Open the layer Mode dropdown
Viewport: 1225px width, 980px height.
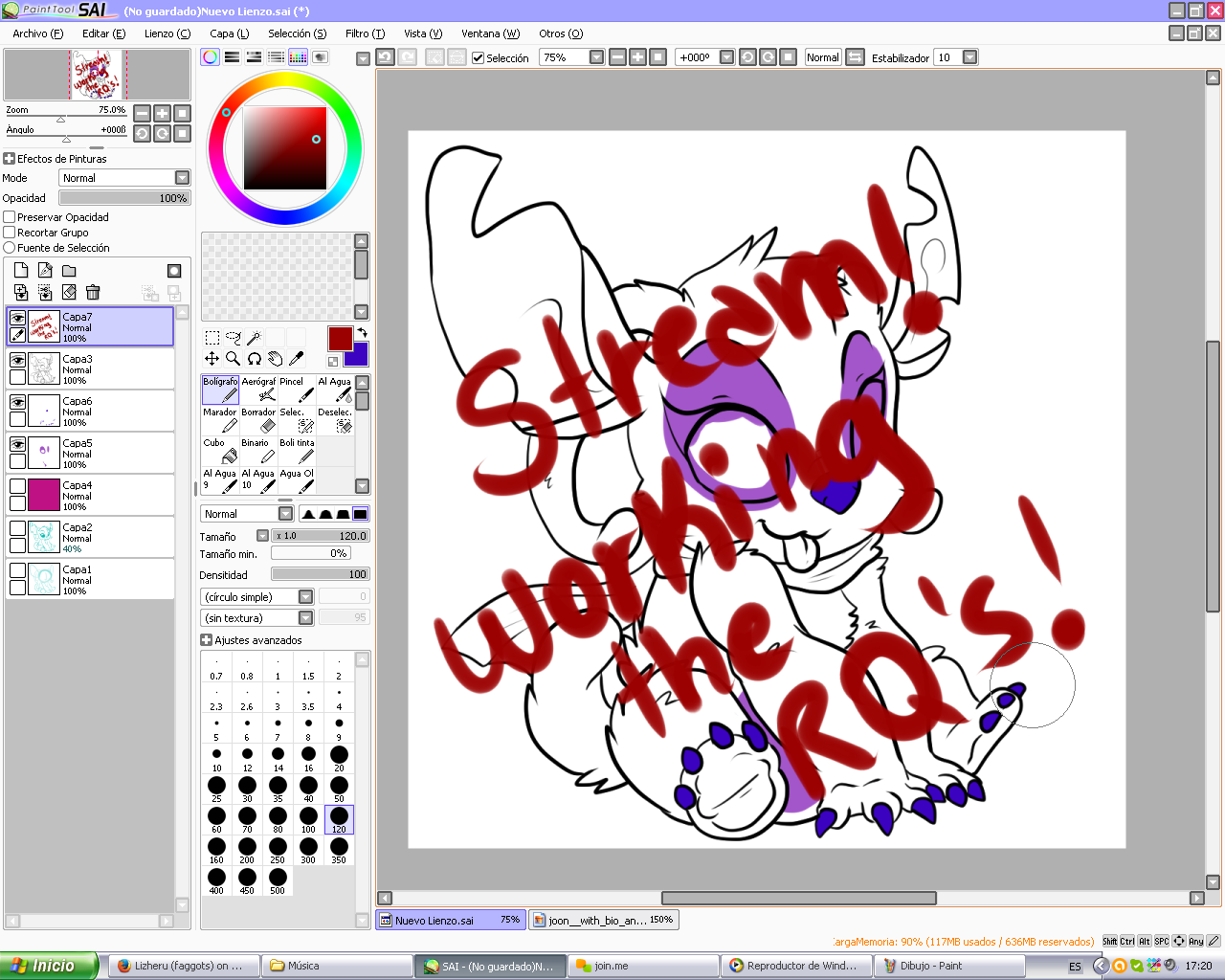click(182, 178)
